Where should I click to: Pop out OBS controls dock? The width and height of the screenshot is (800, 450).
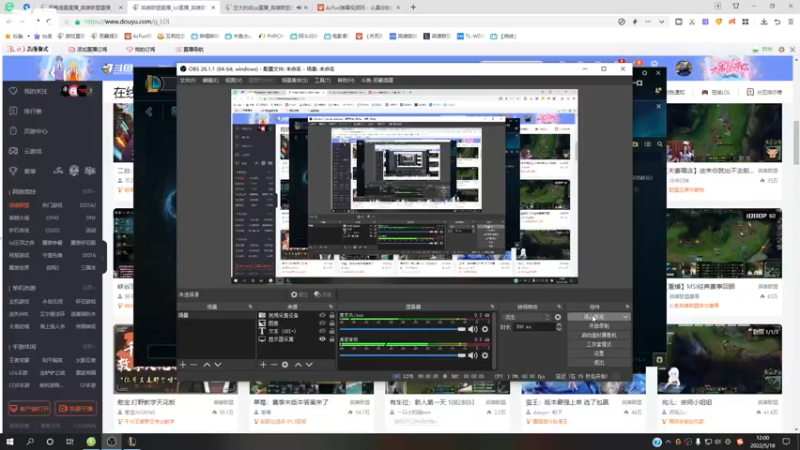pos(627,307)
